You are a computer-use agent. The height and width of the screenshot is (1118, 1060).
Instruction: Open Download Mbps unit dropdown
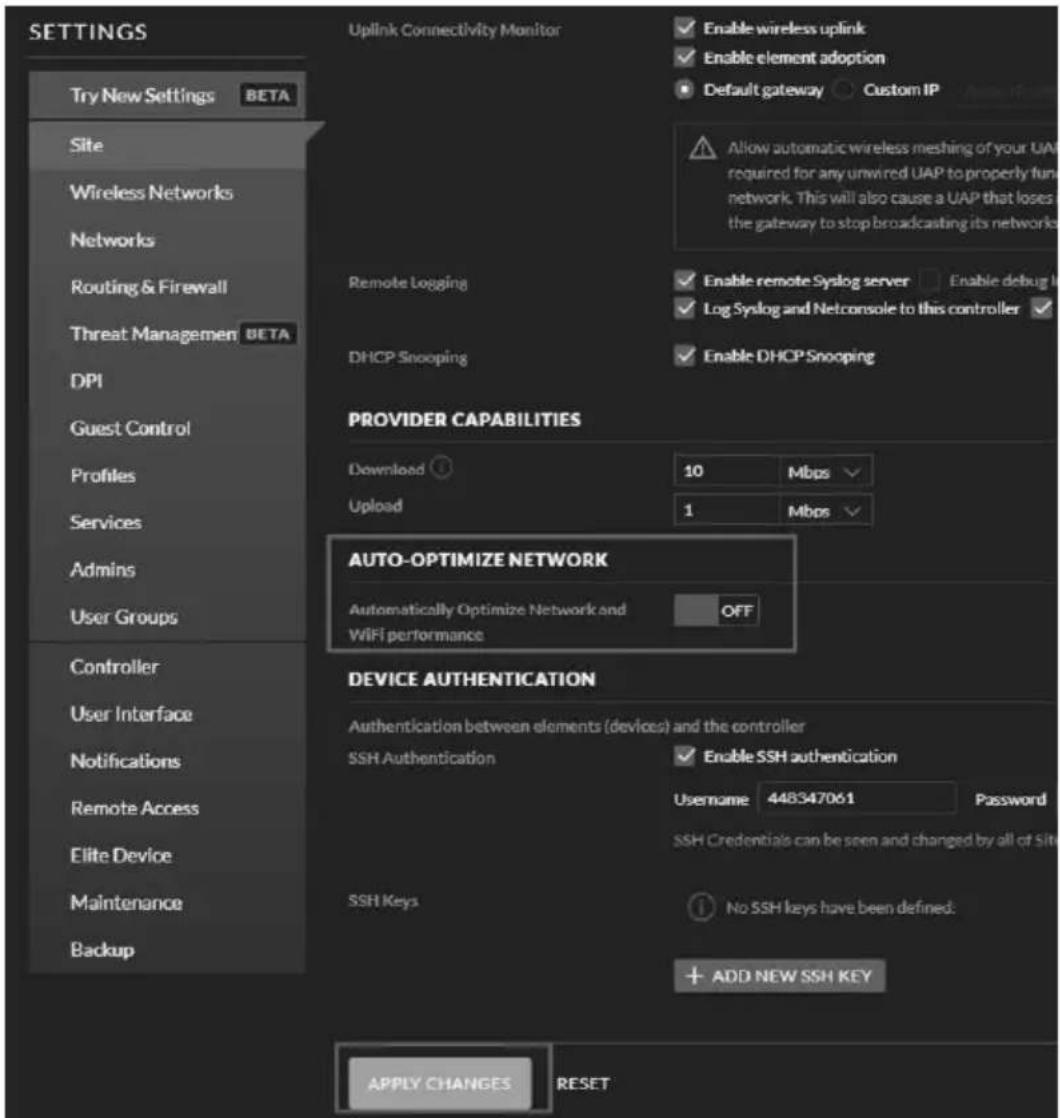coord(826,471)
